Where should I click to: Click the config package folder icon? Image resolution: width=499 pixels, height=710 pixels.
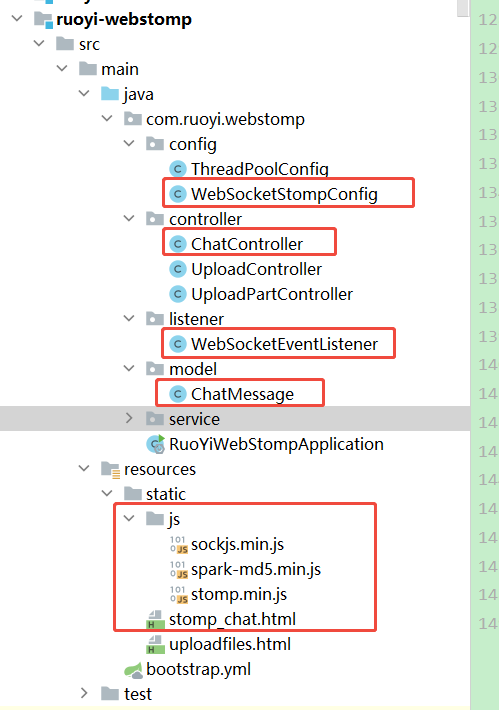point(155,144)
